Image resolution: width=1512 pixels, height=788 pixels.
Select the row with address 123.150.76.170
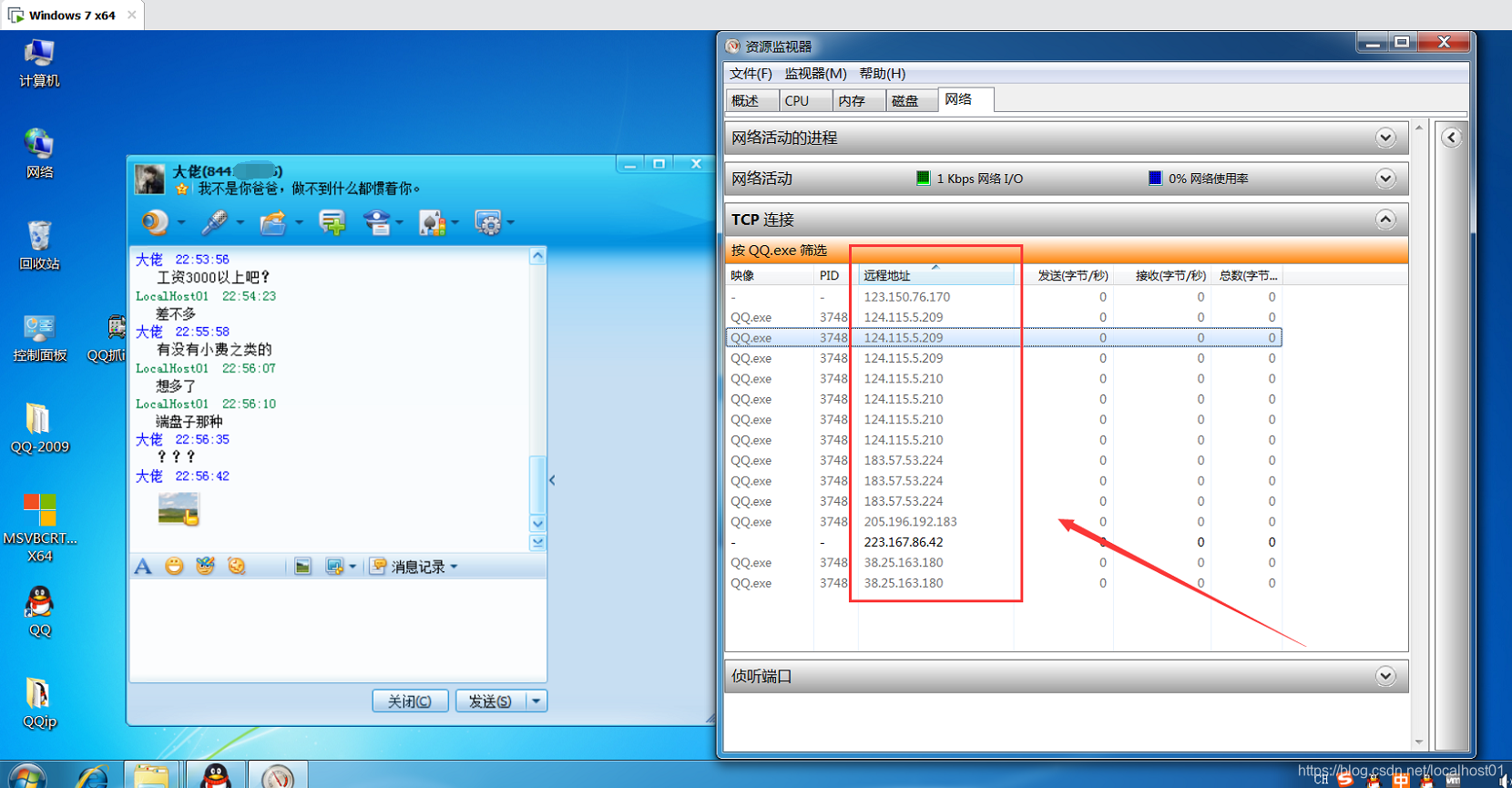point(1004,296)
